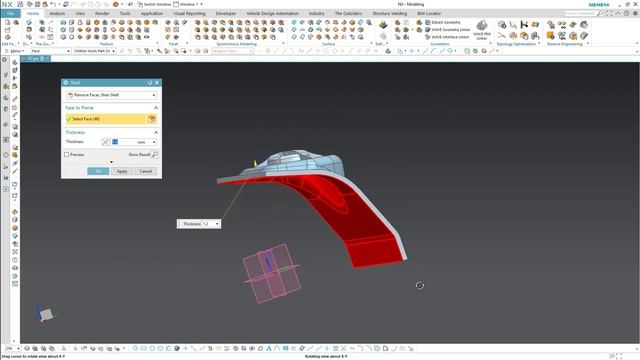The height and width of the screenshot is (360, 640).
Task: Switch to the Analysis ribbon tab
Action: [57, 13]
